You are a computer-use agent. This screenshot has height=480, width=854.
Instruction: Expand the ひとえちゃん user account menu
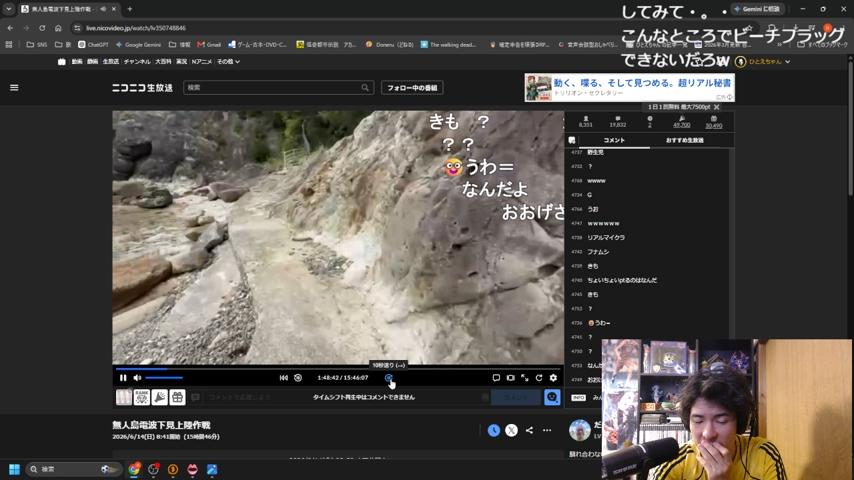764,62
